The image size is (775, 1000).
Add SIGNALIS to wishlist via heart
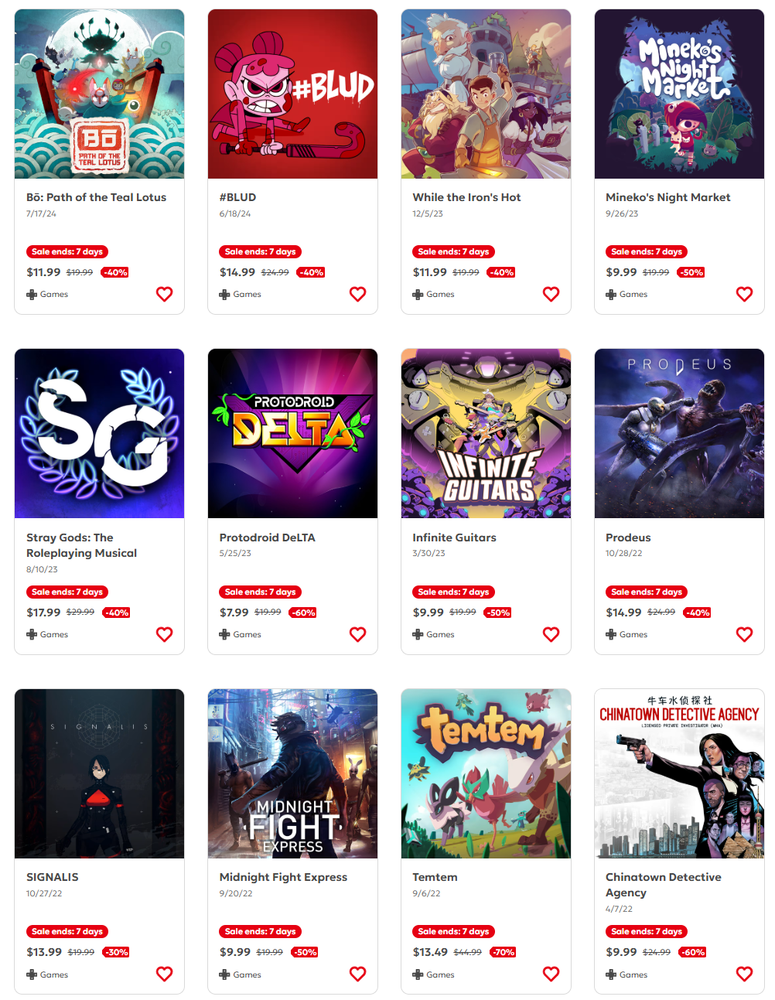coord(165,974)
